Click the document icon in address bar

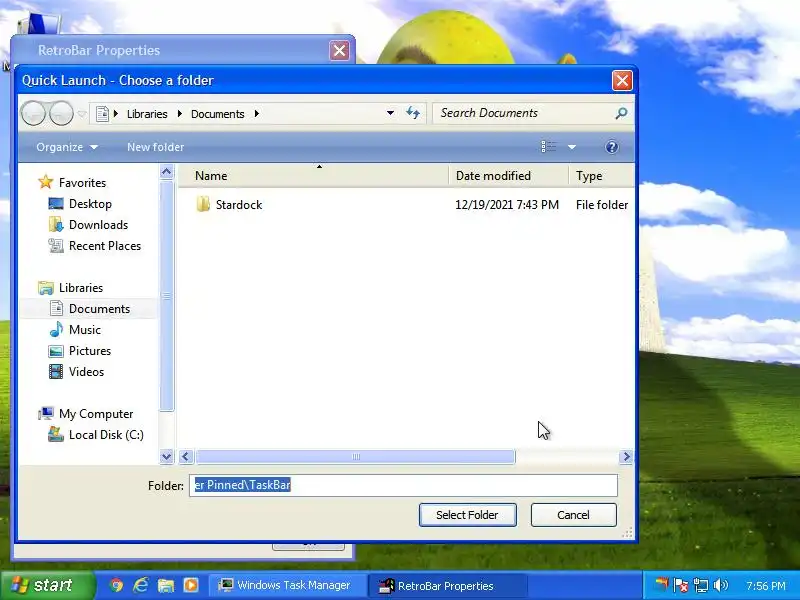pyautogui.click(x=103, y=113)
